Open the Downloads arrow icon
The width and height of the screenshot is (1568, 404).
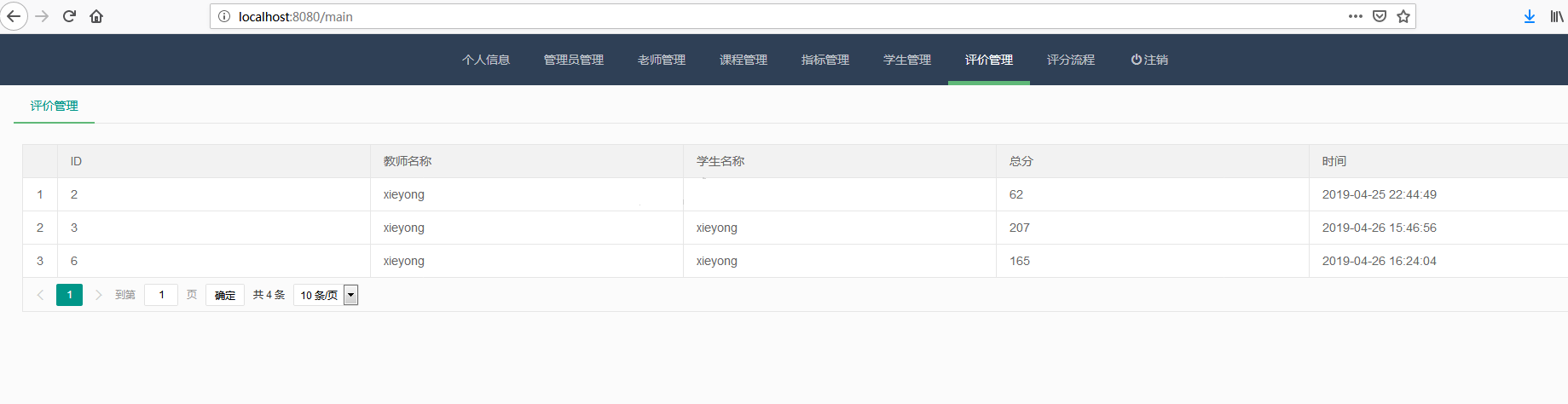1530,16
